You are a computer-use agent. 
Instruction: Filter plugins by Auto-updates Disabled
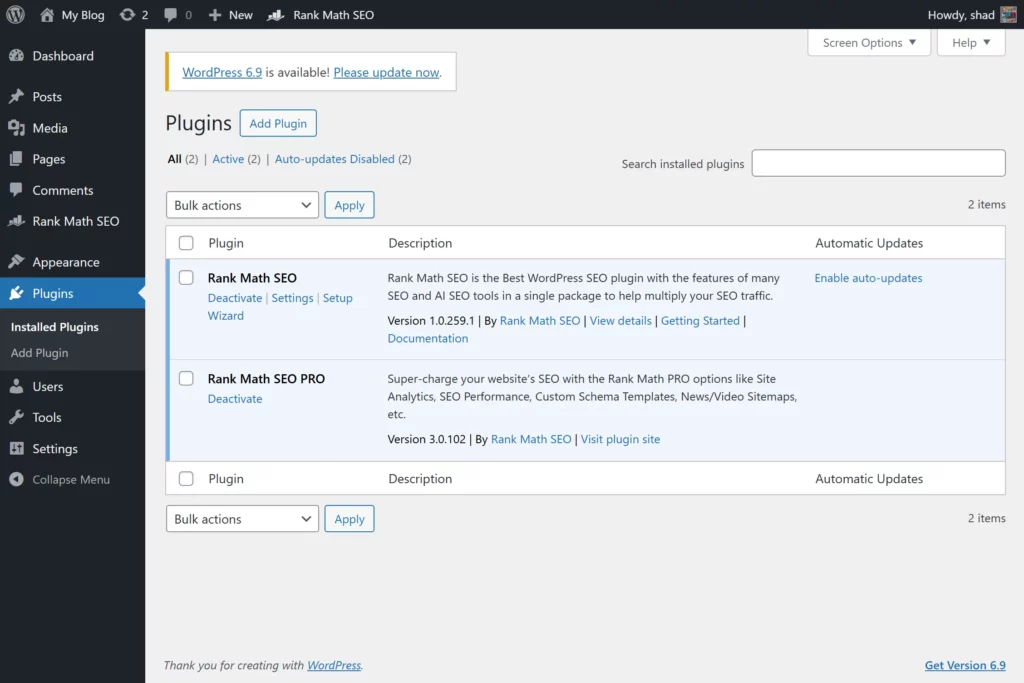(334, 159)
